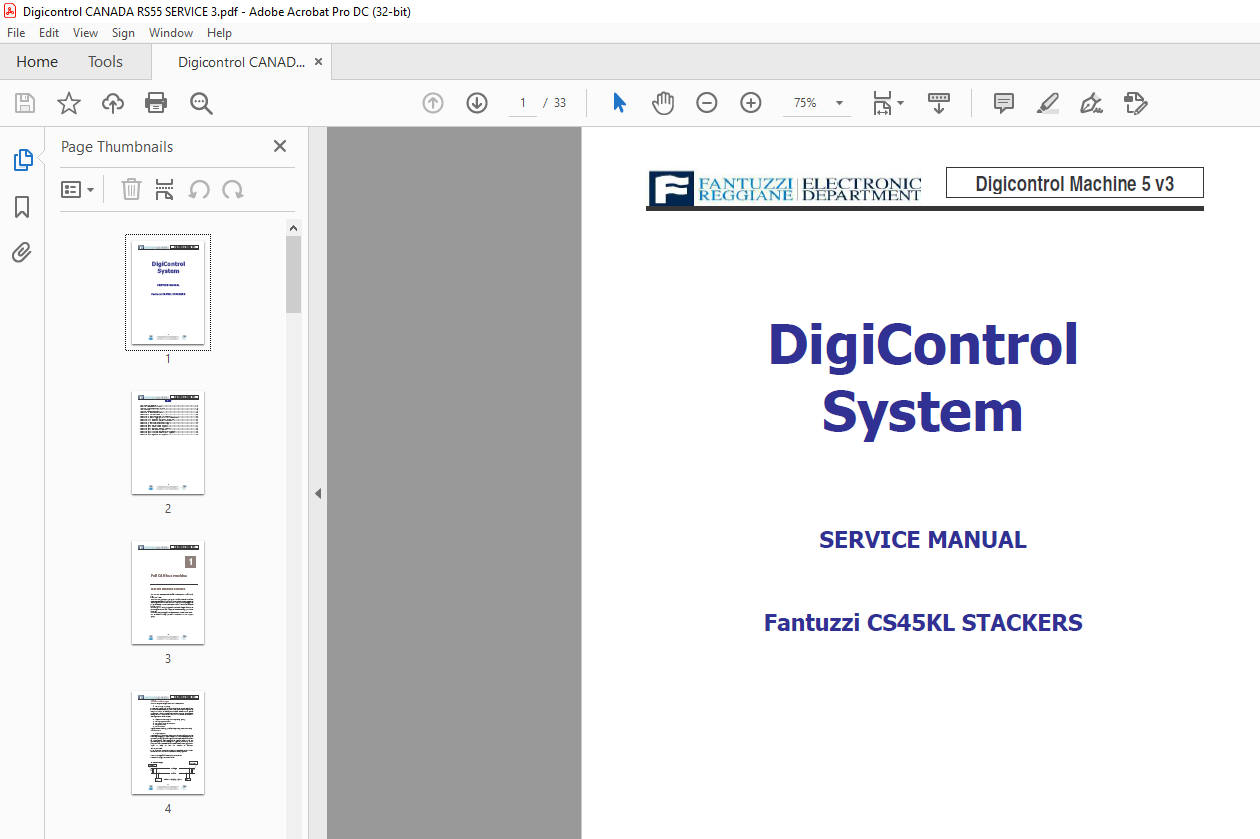
Task: Click the SERVICE MANUAL heading text
Action: click(923, 540)
